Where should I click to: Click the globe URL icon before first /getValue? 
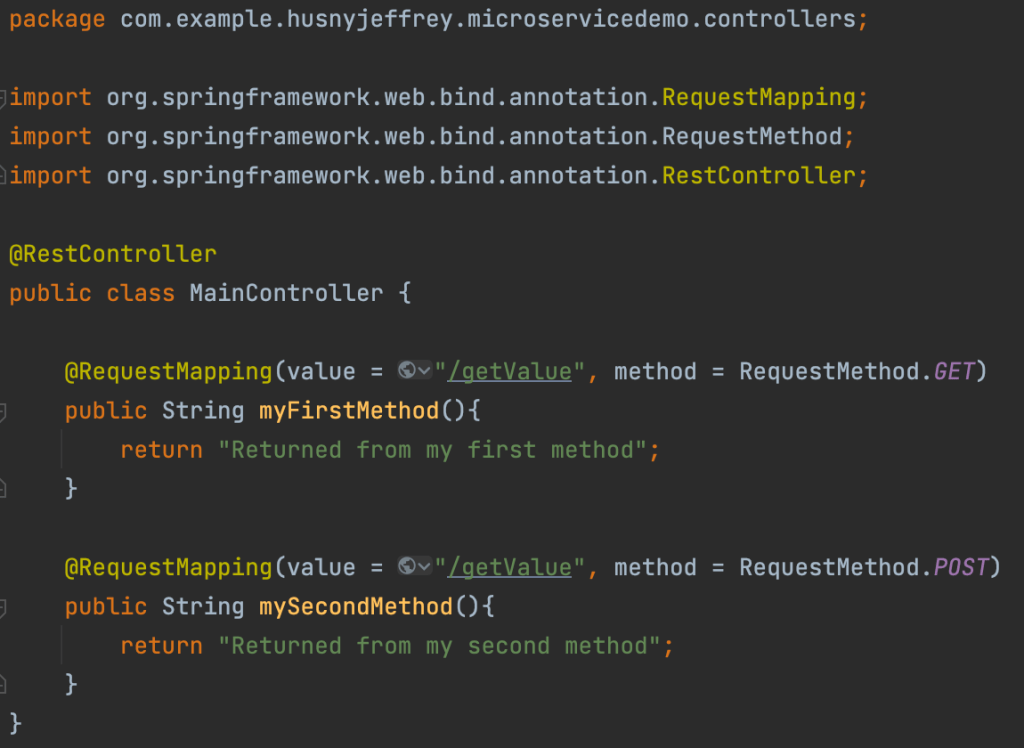407,370
